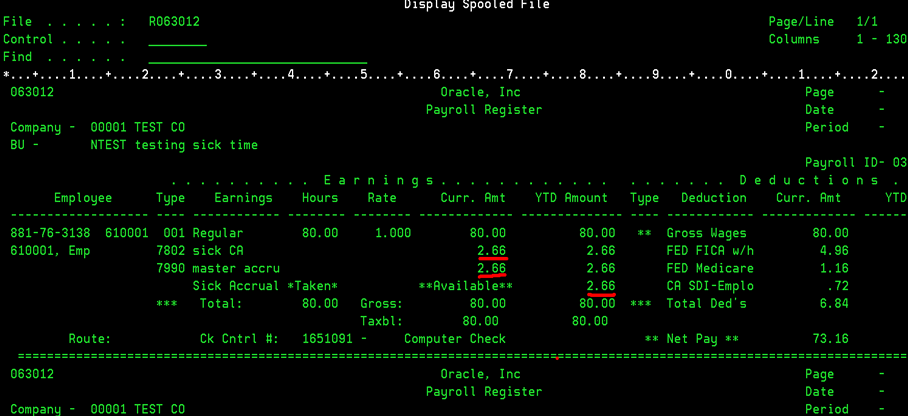Click the Find input field
The width and height of the screenshot is (908, 416).
click(x=258, y=57)
